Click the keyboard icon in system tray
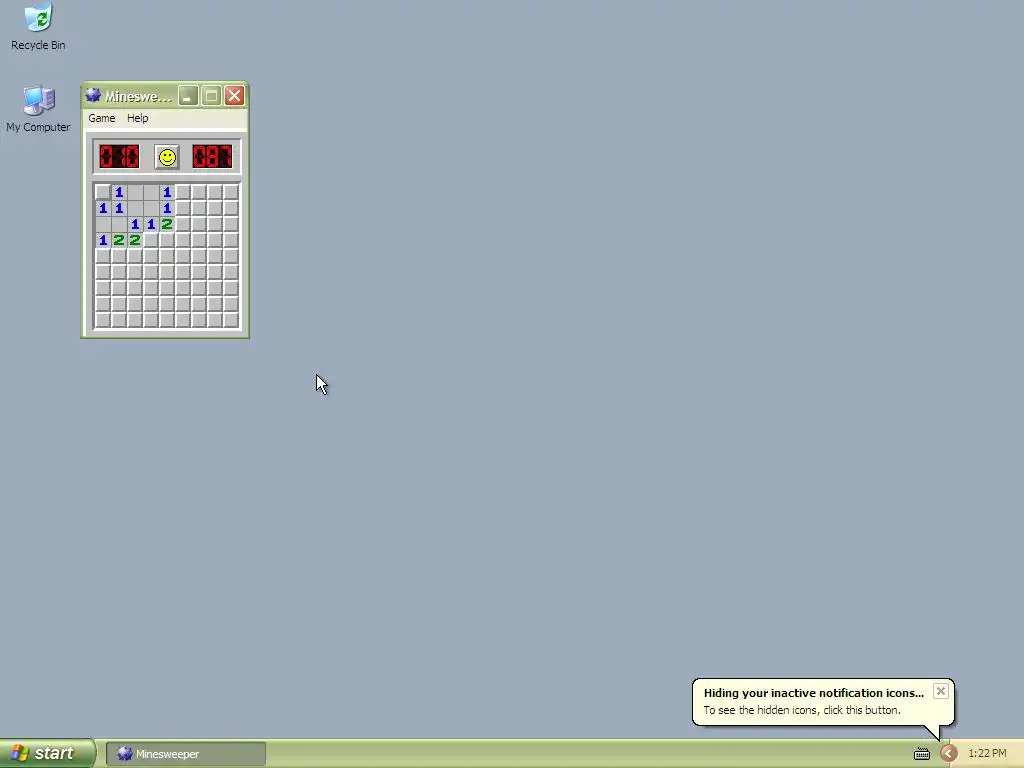 (921, 754)
